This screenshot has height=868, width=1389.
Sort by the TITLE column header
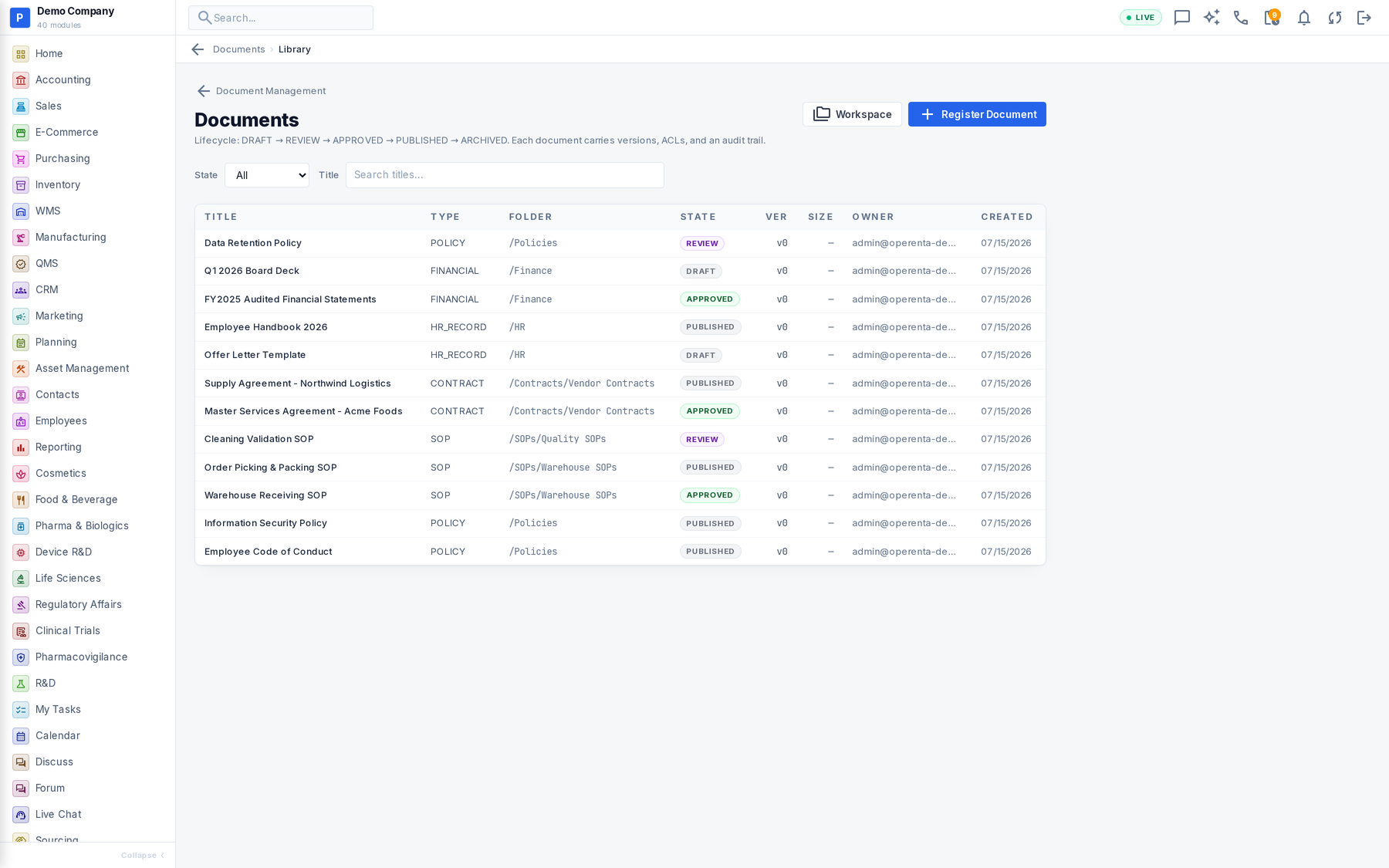(x=221, y=217)
